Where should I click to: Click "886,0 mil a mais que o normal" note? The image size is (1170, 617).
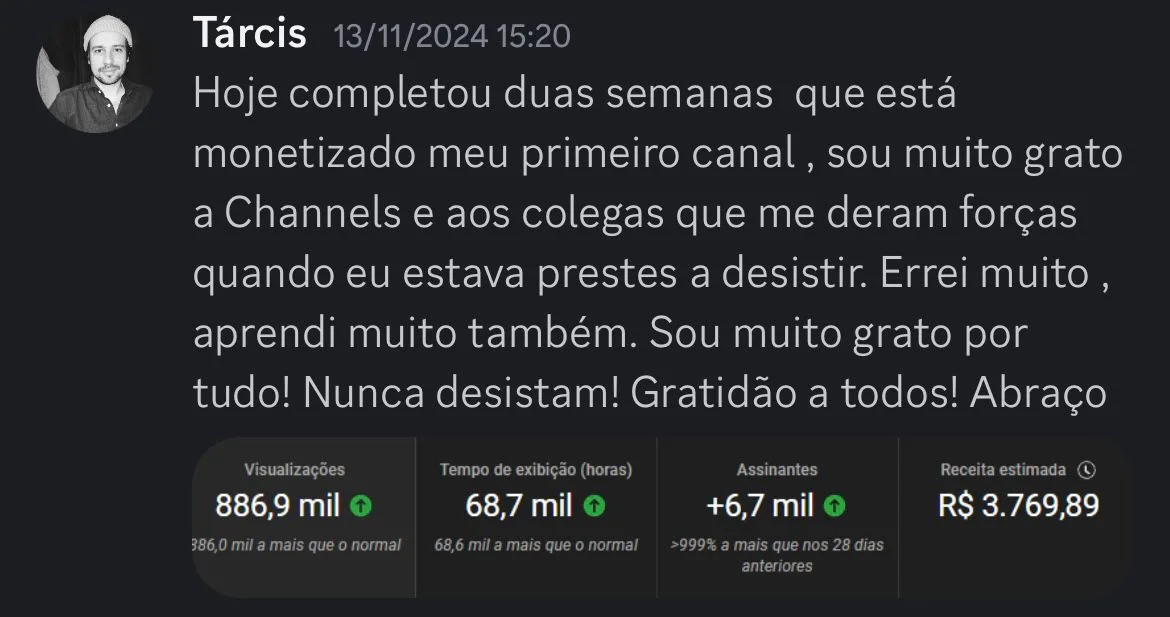(x=295, y=545)
